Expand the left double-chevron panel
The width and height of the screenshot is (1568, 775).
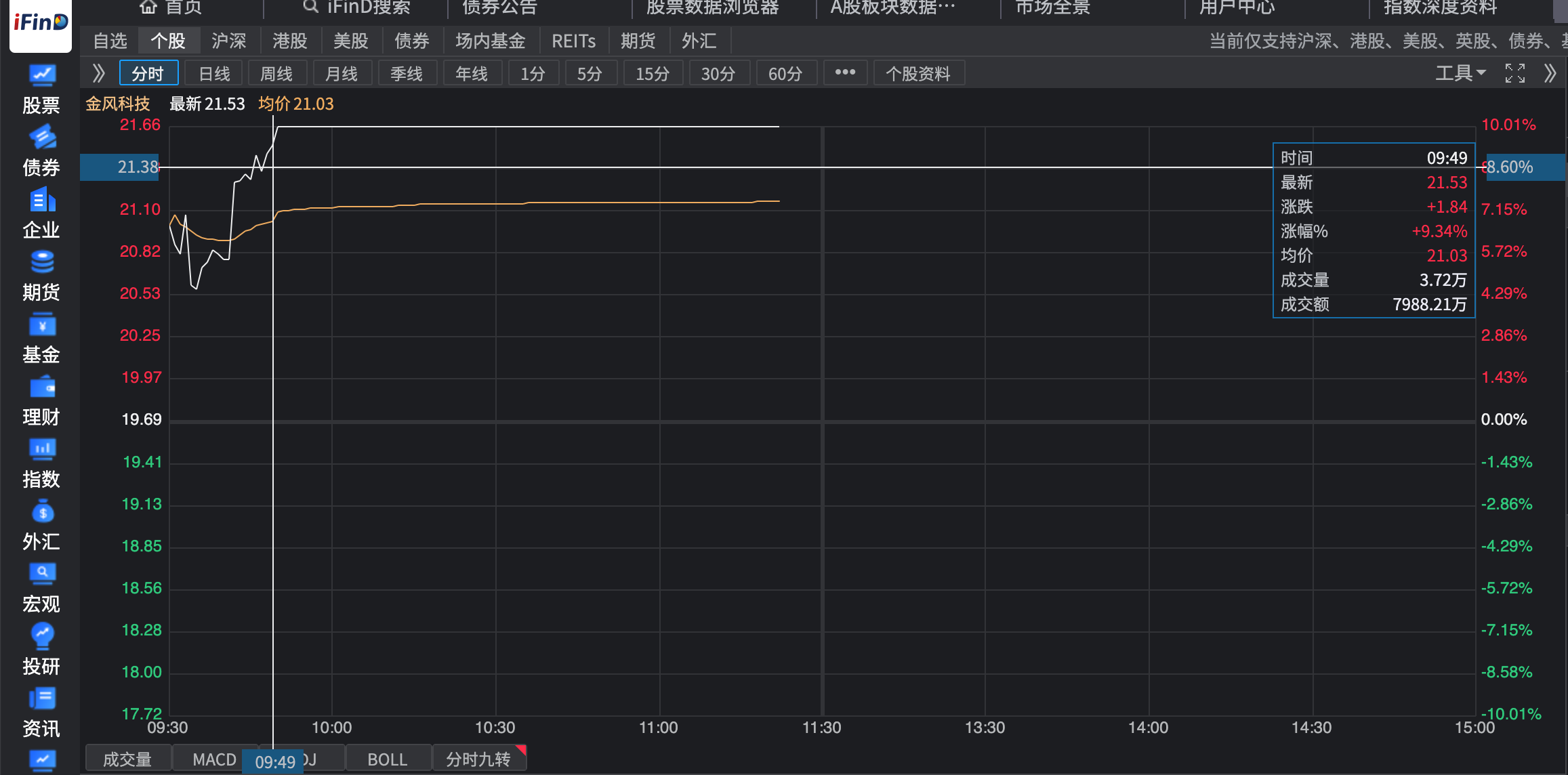(x=99, y=73)
